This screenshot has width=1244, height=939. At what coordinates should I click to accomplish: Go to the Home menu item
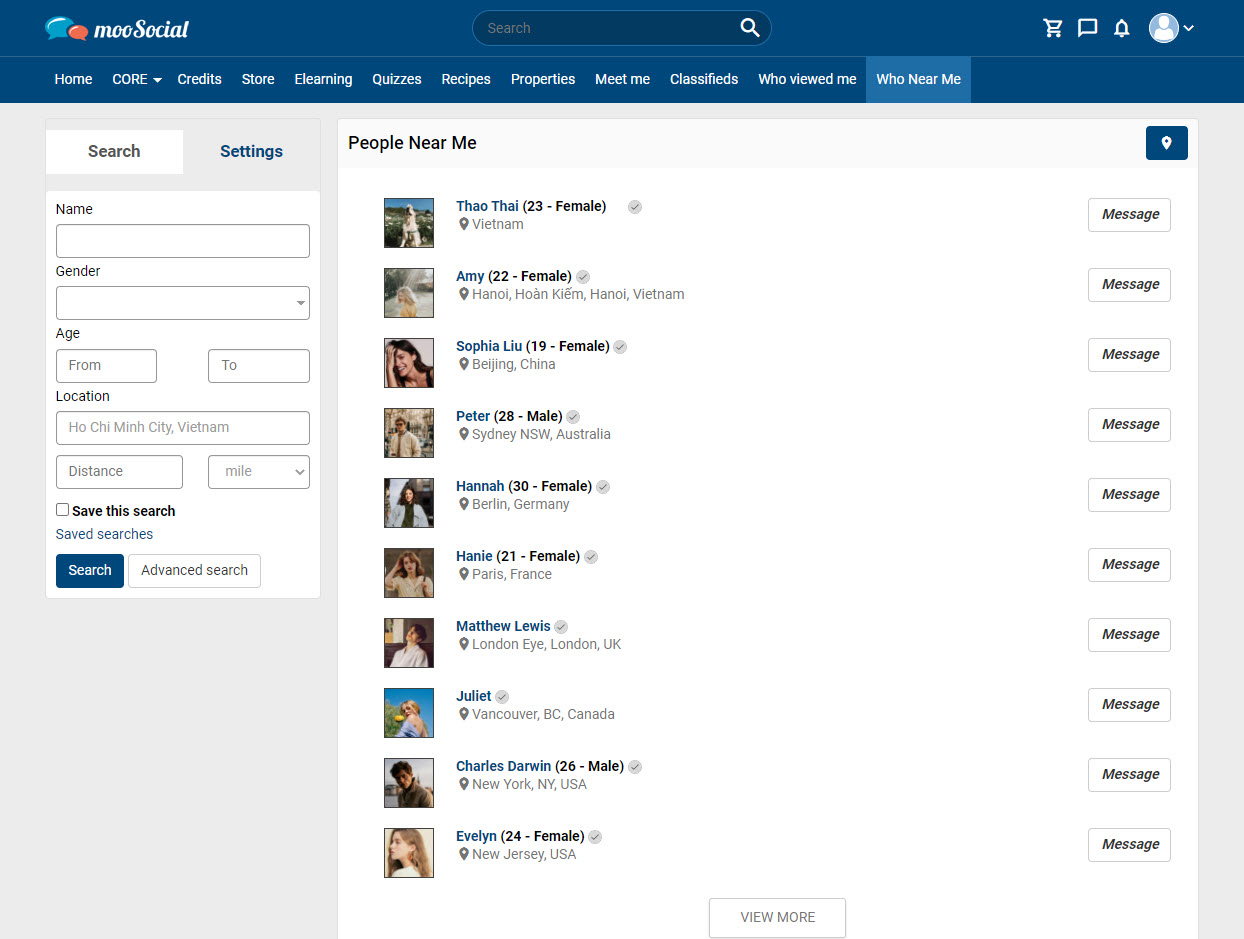point(73,79)
